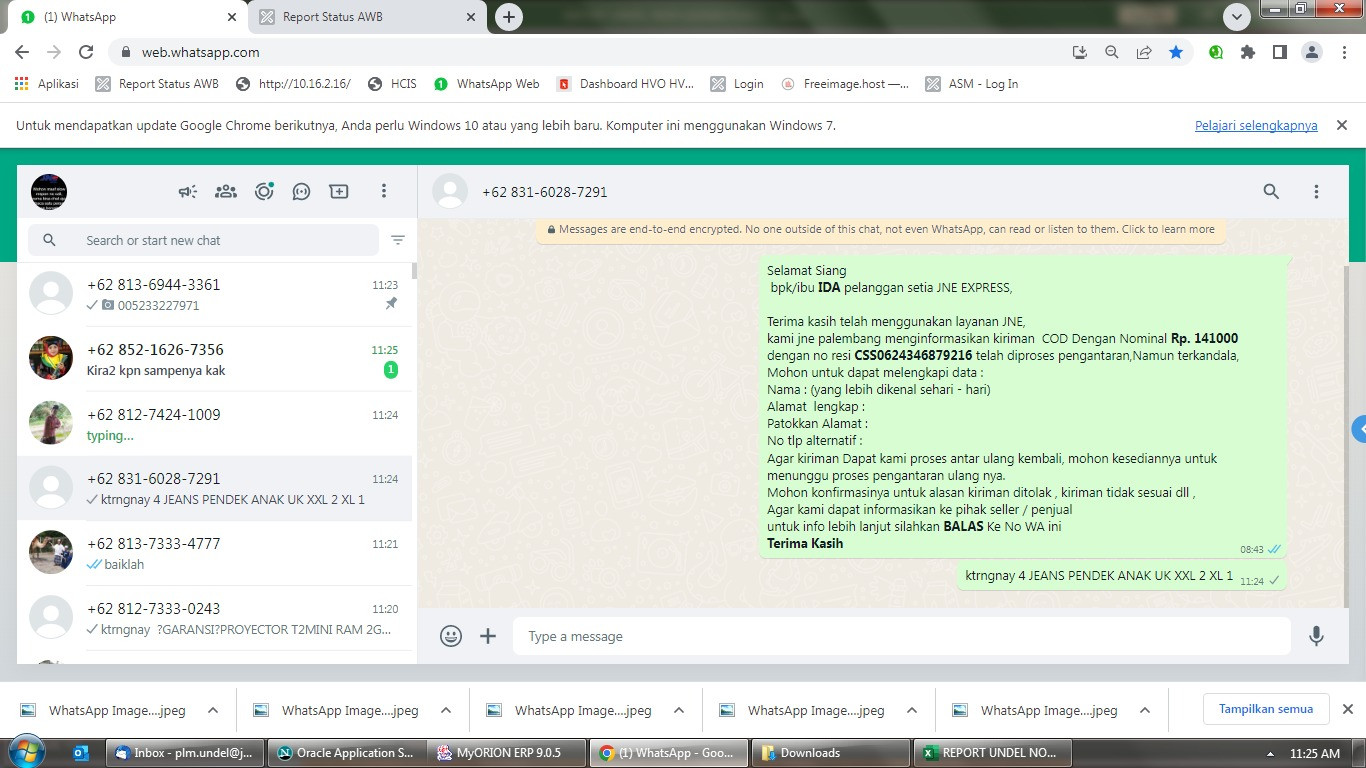This screenshot has height=768, width=1366.
Task: Start a new chat icon
Action: [x=339, y=191]
